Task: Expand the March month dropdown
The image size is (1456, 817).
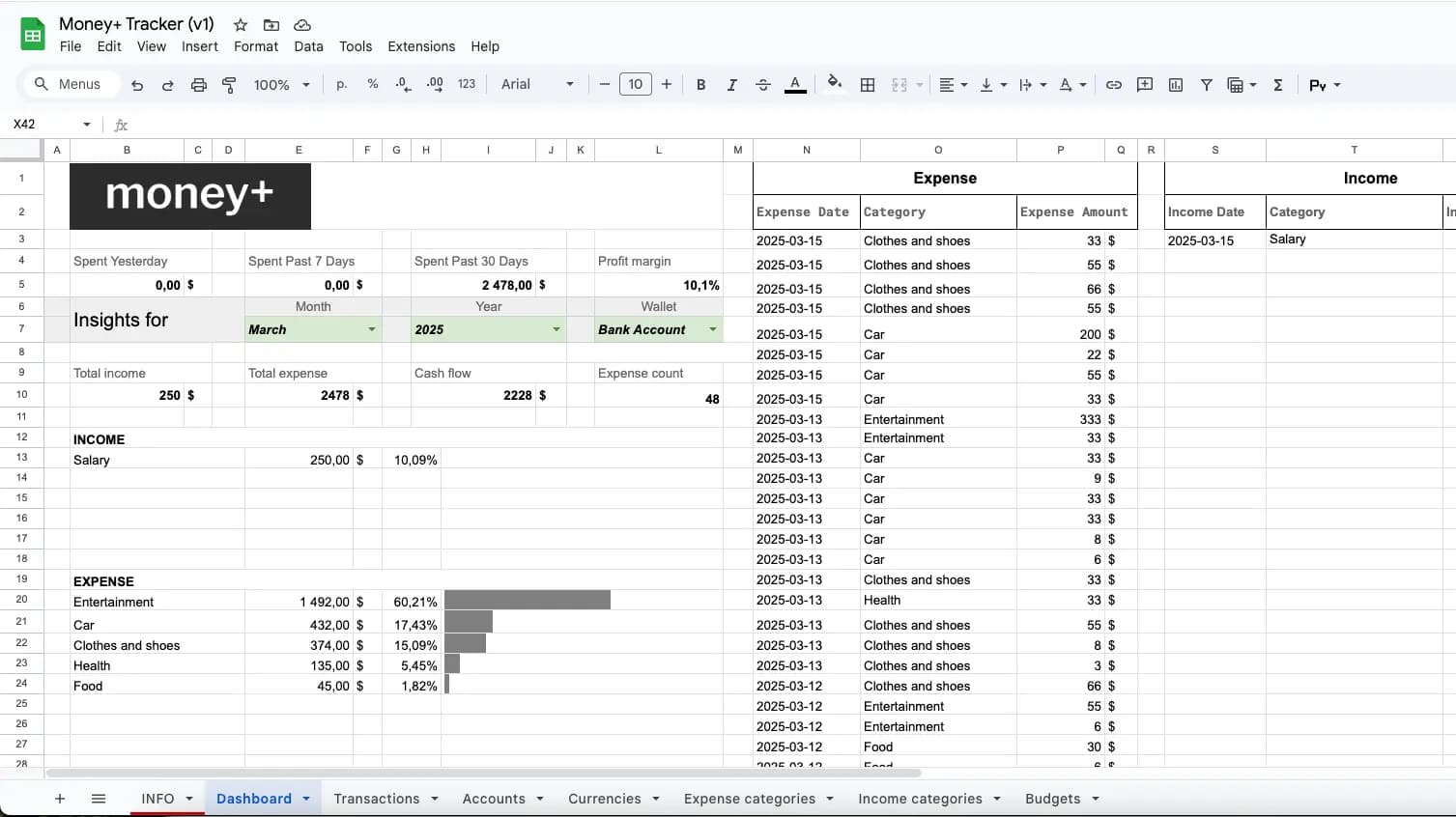Action: [371, 329]
